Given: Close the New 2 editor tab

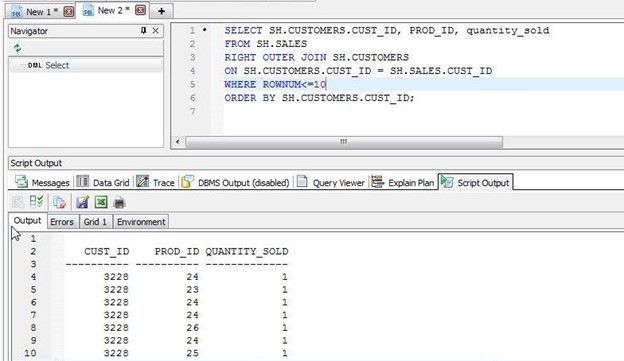Looking at the screenshot, I should pos(140,10).
